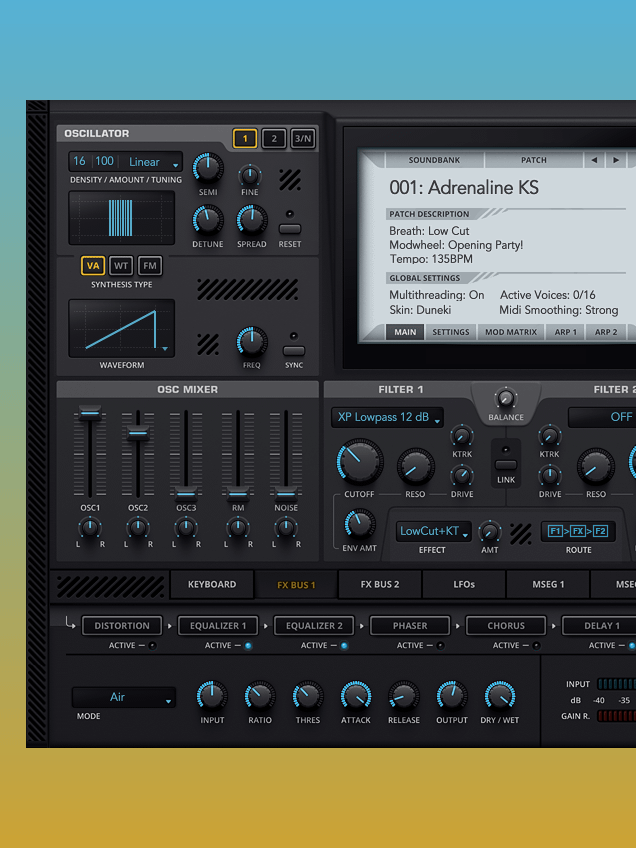Screen dimensions: 636x848
Task: Click the compressor RATIO knob
Action: (x=259, y=696)
